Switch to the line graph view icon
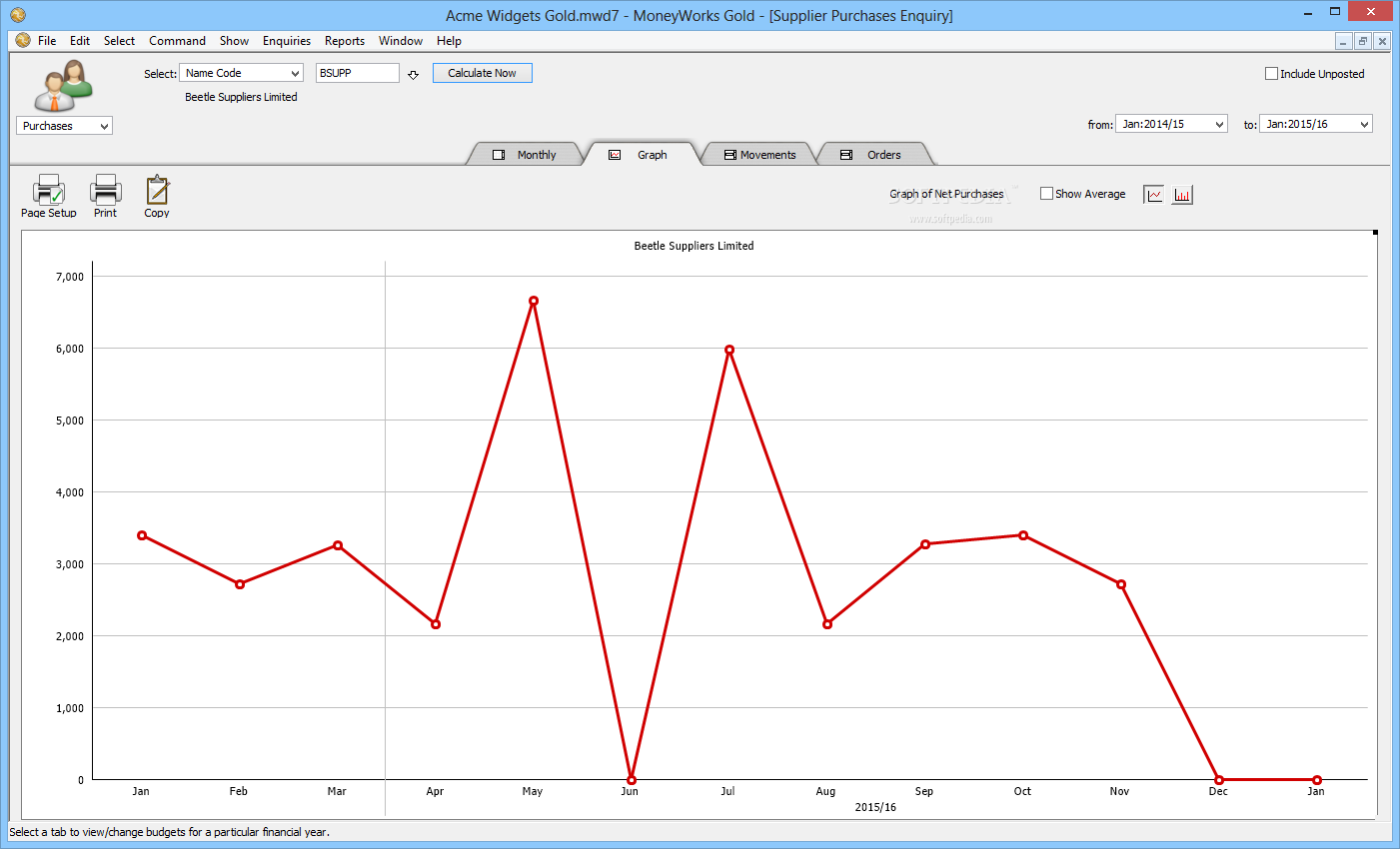This screenshot has height=849, width=1400. [1154, 195]
